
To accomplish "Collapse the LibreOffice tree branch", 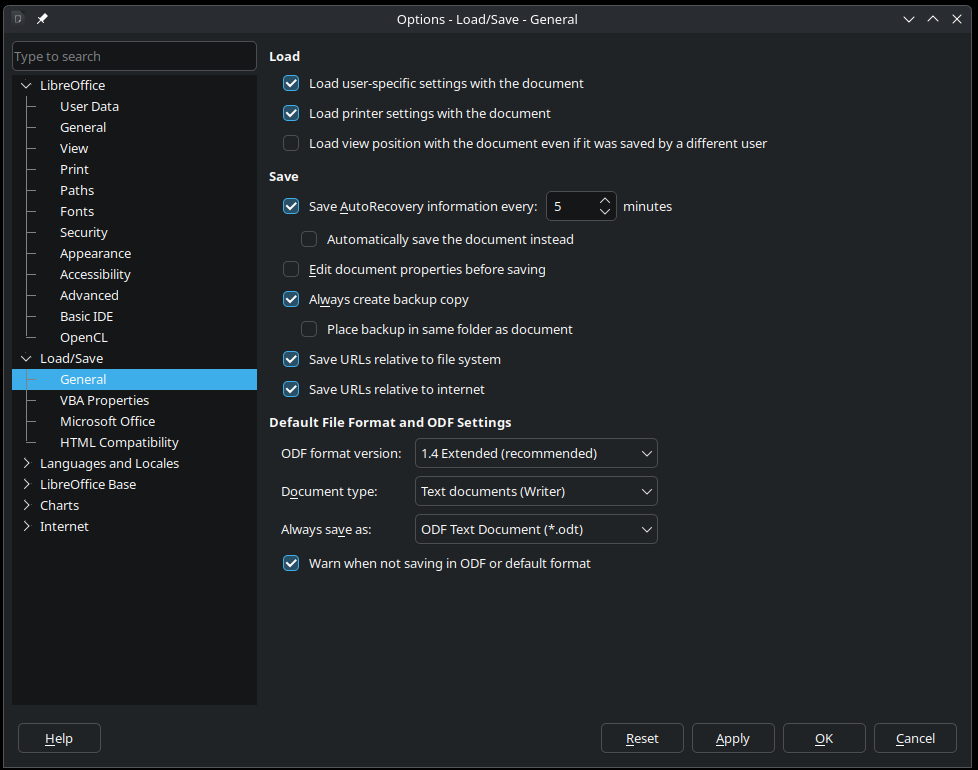I will point(25,85).
